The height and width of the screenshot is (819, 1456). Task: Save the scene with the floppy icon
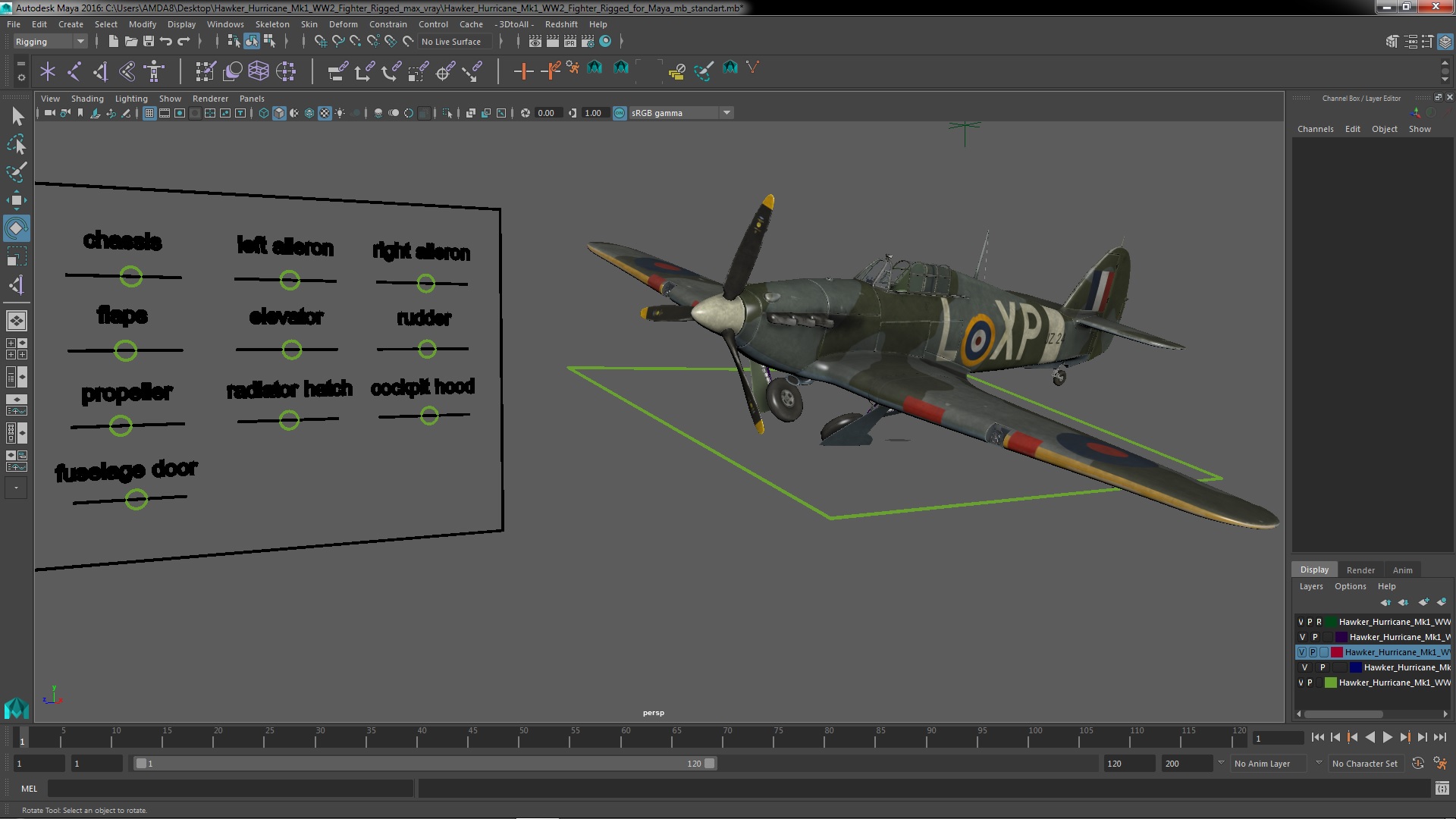tap(149, 42)
